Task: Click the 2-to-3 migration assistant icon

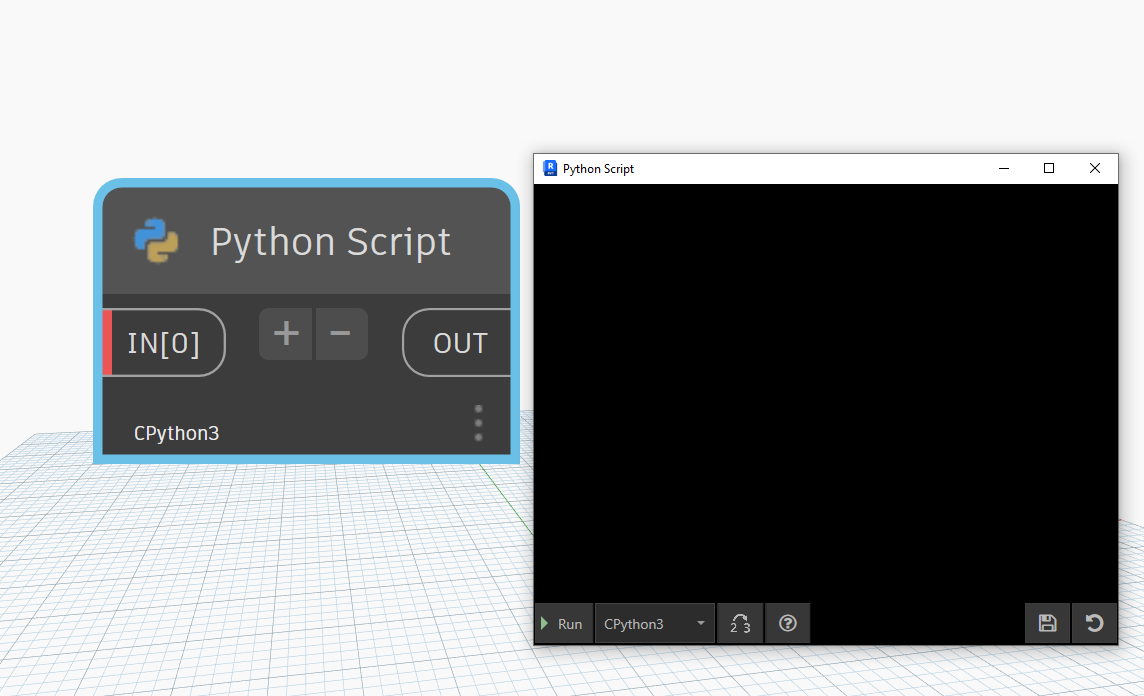Action: click(x=741, y=624)
